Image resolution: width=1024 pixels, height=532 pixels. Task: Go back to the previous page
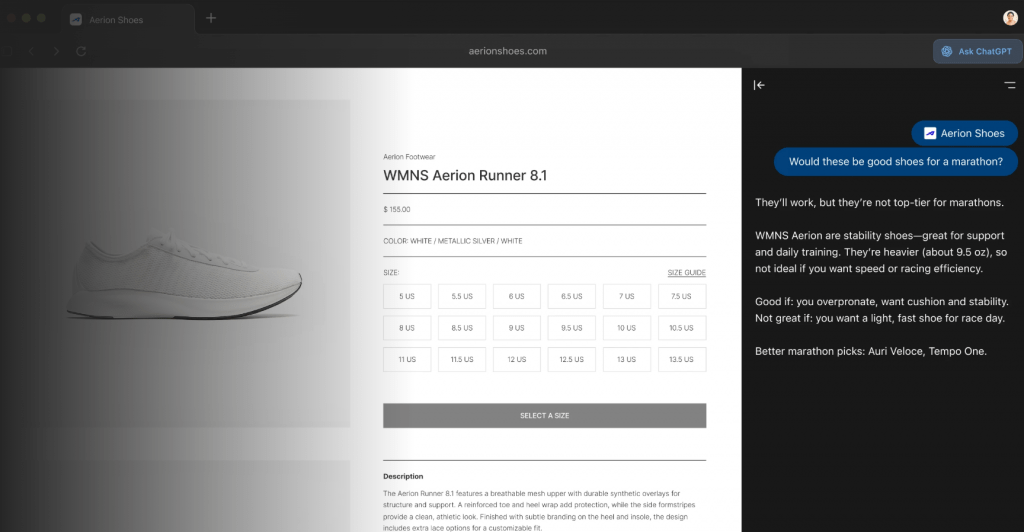(32, 51)
